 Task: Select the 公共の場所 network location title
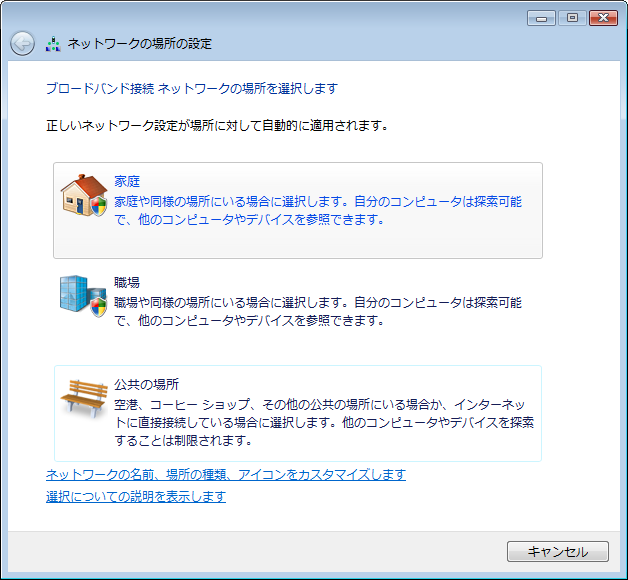tap(147, 384)
